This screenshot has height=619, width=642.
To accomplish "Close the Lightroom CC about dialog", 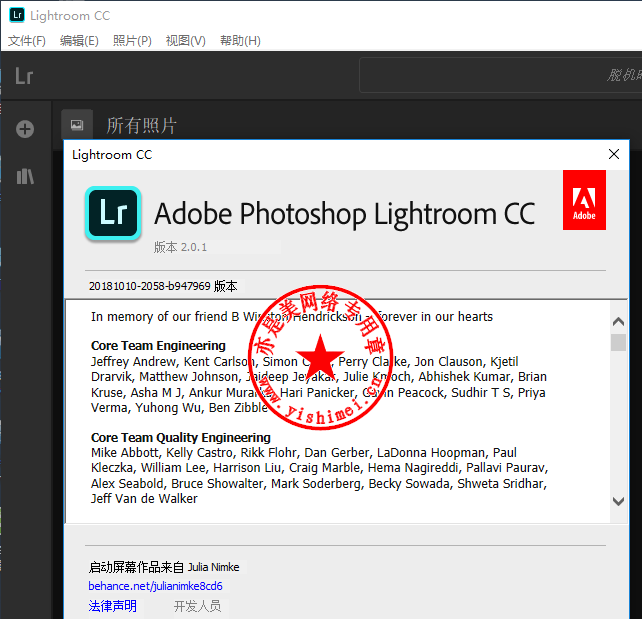I will [614, 154].
